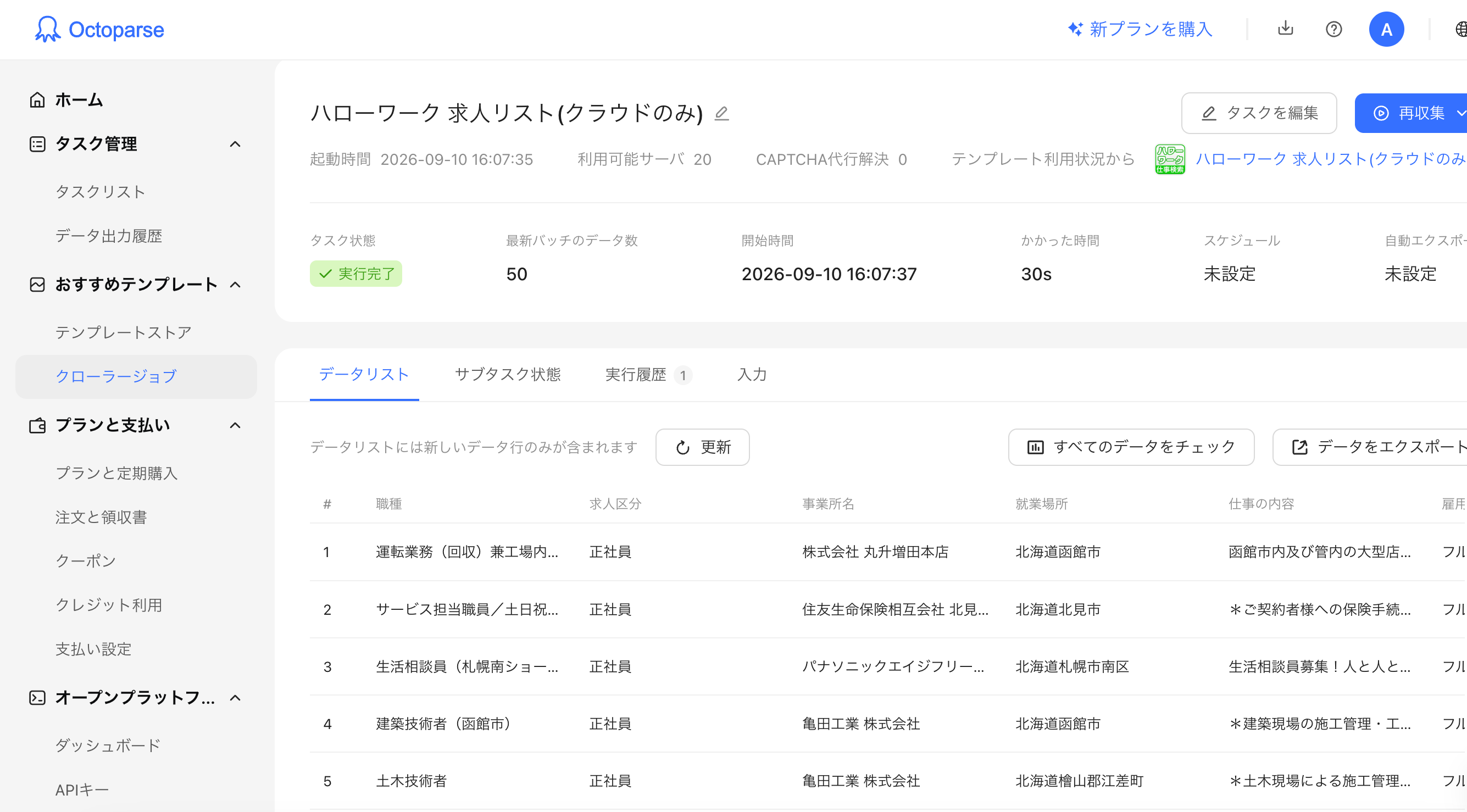
Task: Open クレジット利用 in sidebar
Action: (108, 605)
